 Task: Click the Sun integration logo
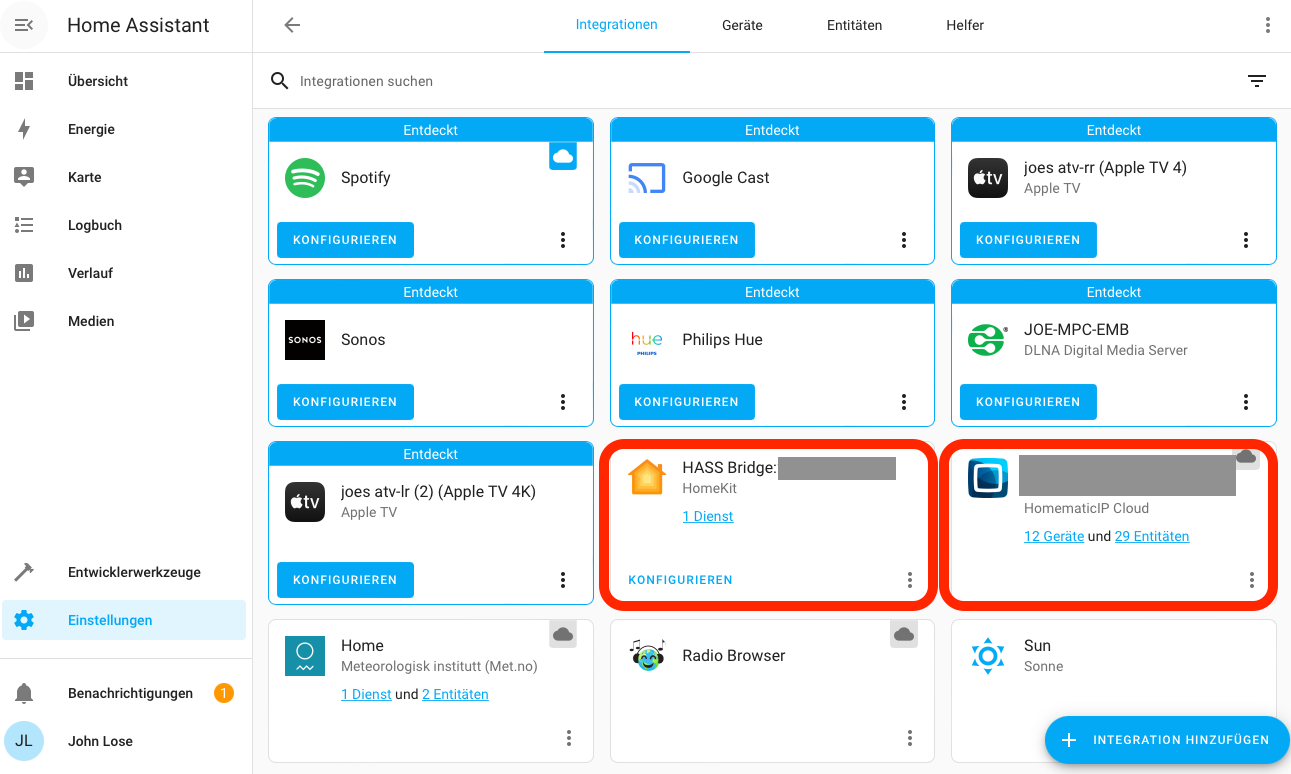(988, 655)
